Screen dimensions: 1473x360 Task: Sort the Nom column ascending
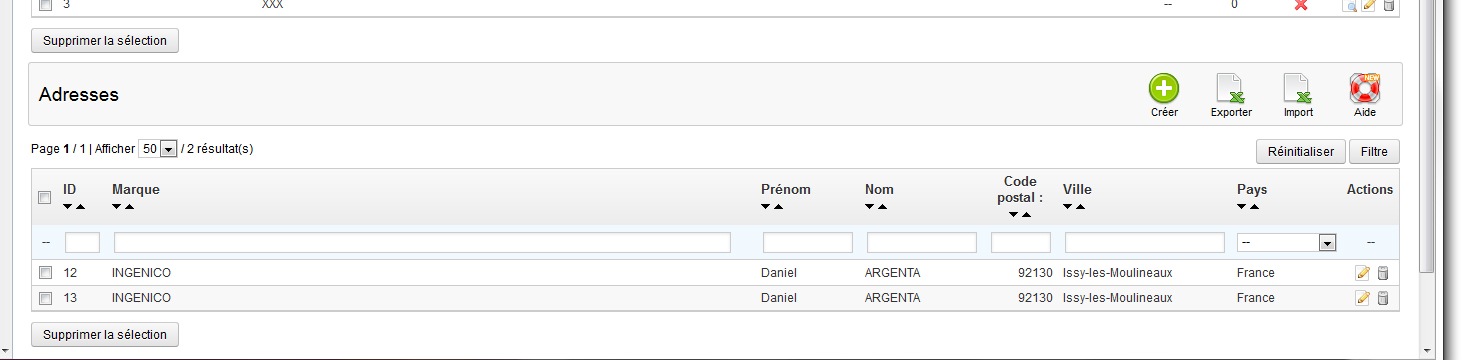click(884, 207)
